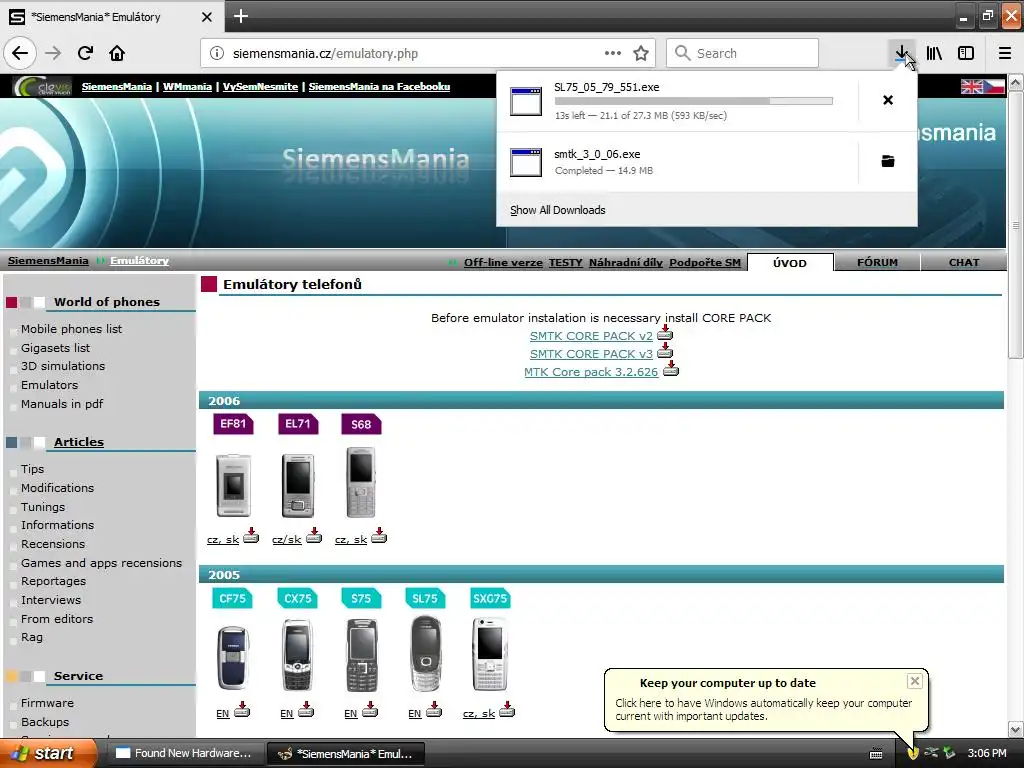Close the SiemensMania Emulátory tab
Viewport: 1024px width, 768px height.
click(x=207, y=17)
